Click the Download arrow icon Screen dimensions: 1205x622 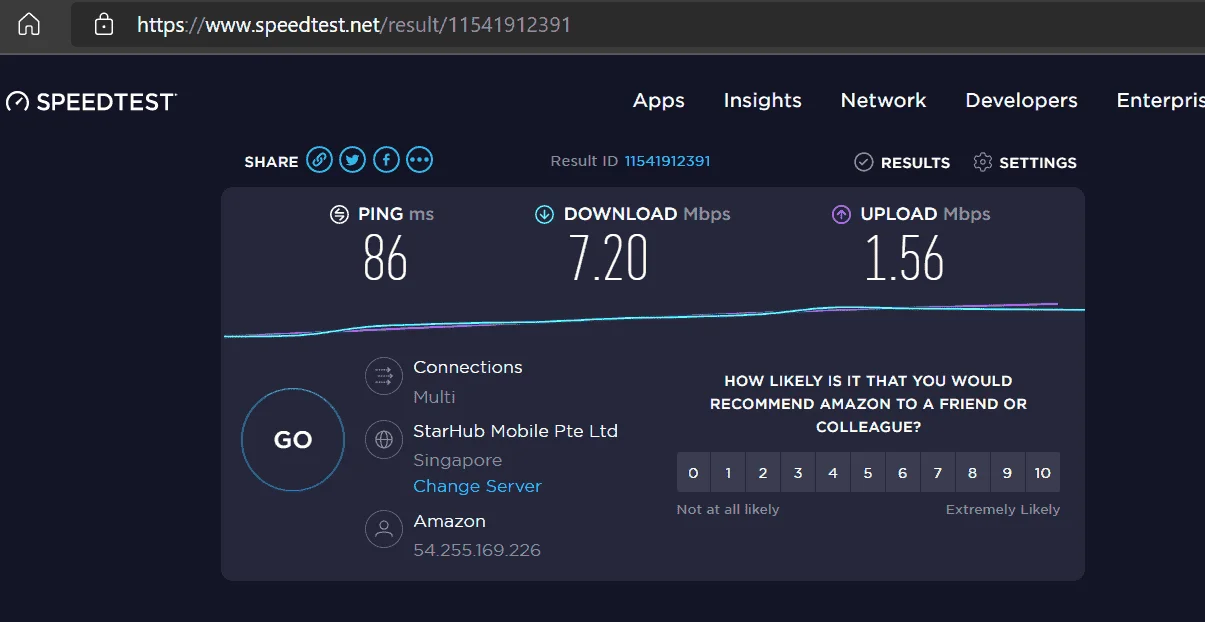544,214
